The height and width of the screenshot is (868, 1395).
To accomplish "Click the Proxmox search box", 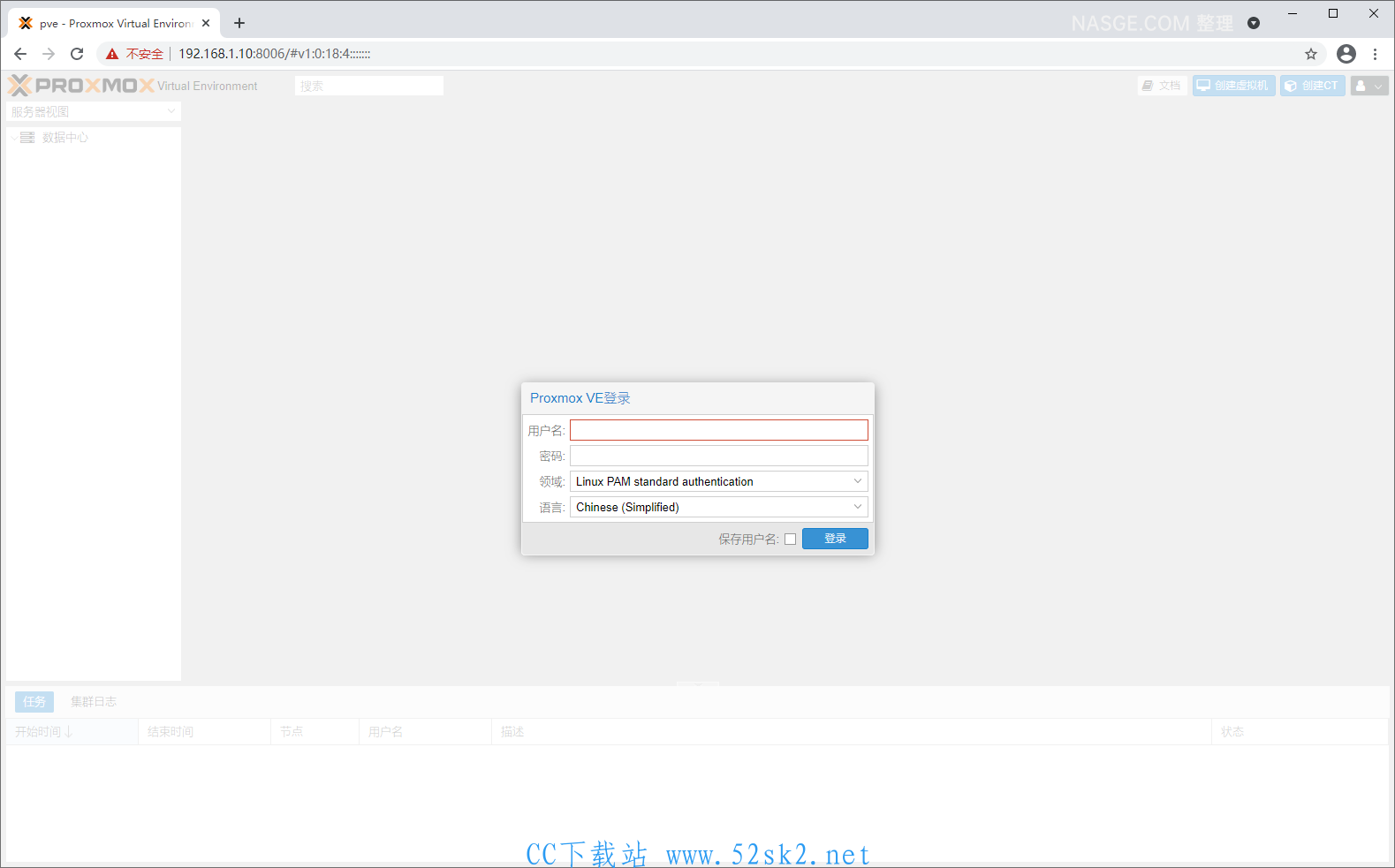I will tap(369, 86).
